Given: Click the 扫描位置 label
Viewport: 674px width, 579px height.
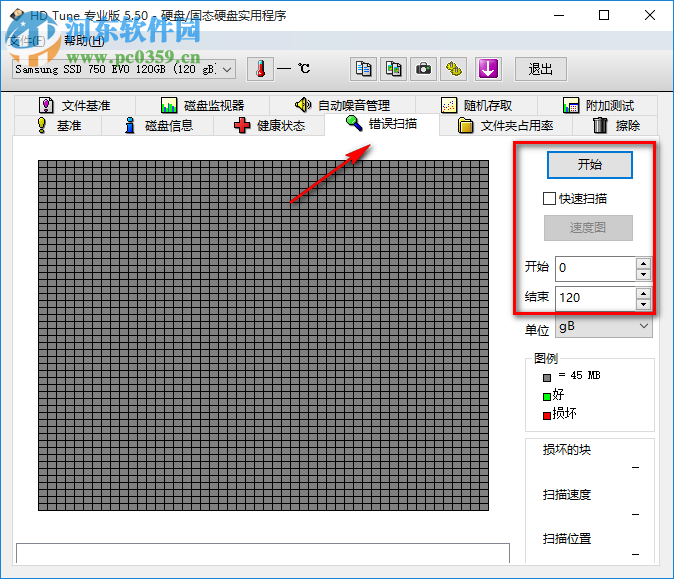Looking at the screenshot, I should click(x=567, y=539).
